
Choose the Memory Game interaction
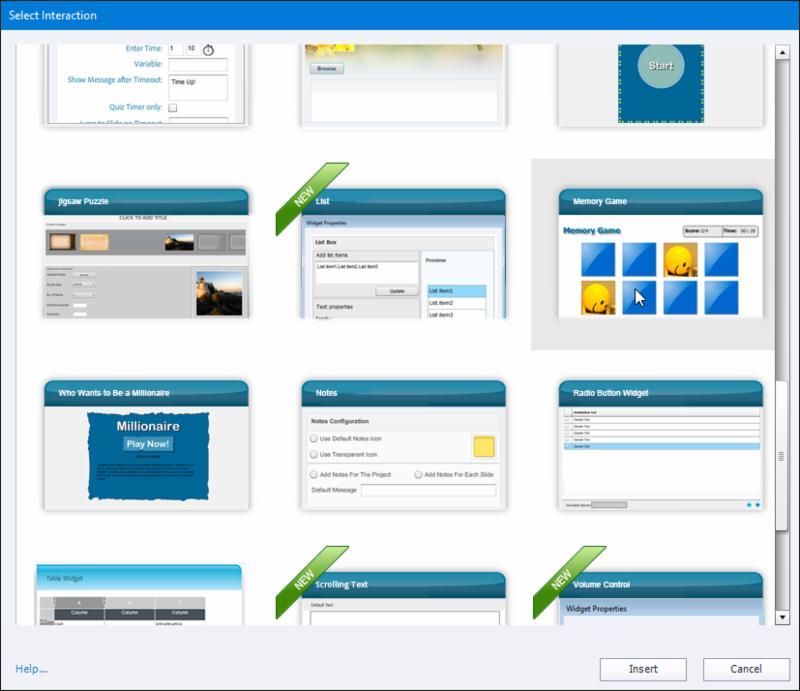coord(661,254)
